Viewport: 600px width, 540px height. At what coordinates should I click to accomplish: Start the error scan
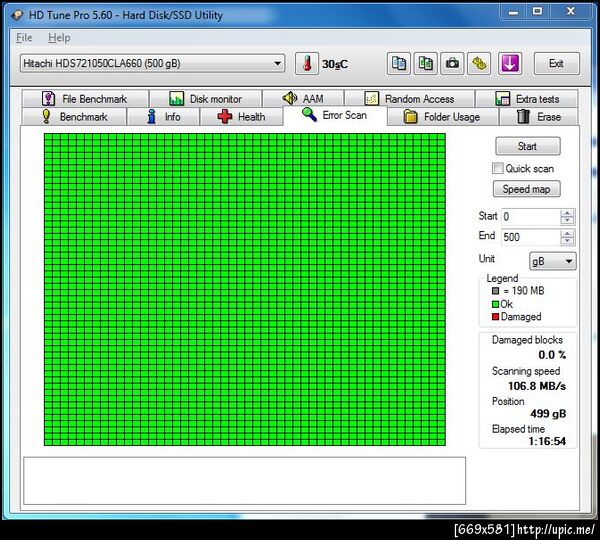[x=528, y=146]
